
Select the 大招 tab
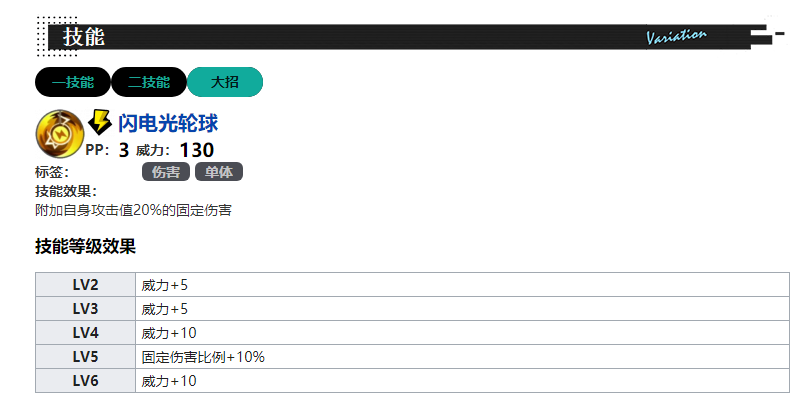click(225, 82)
